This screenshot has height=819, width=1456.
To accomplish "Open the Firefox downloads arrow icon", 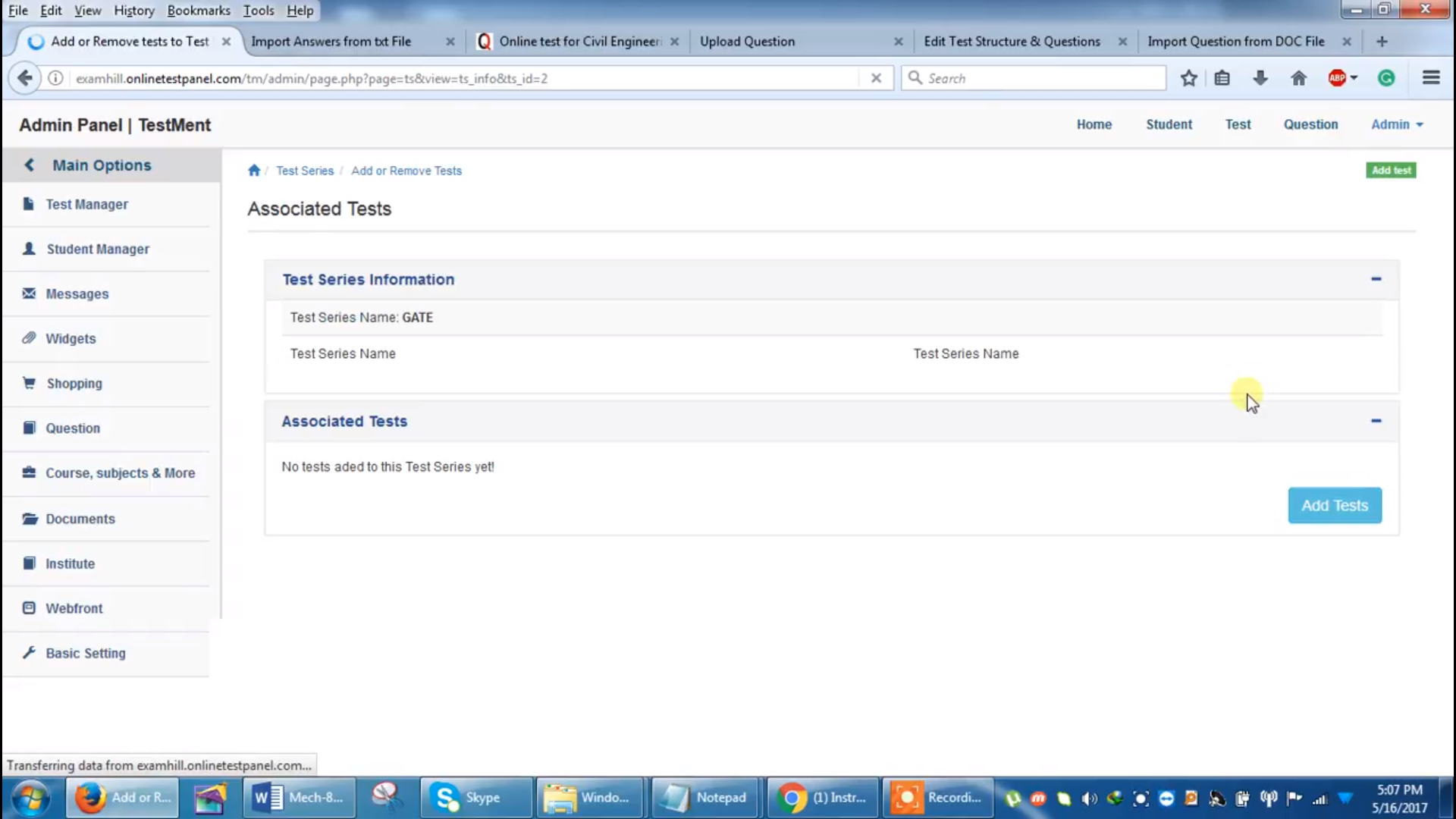I will pyautogui.click(x=1260, y=78).
